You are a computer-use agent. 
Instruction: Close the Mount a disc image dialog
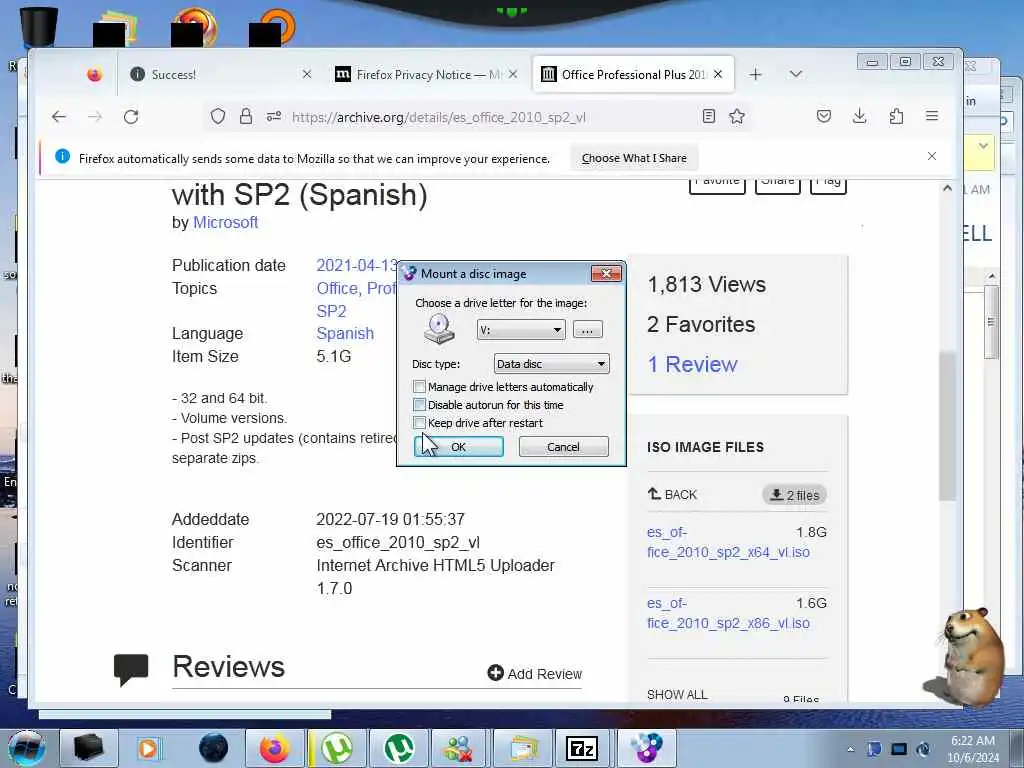coord(606,274)
